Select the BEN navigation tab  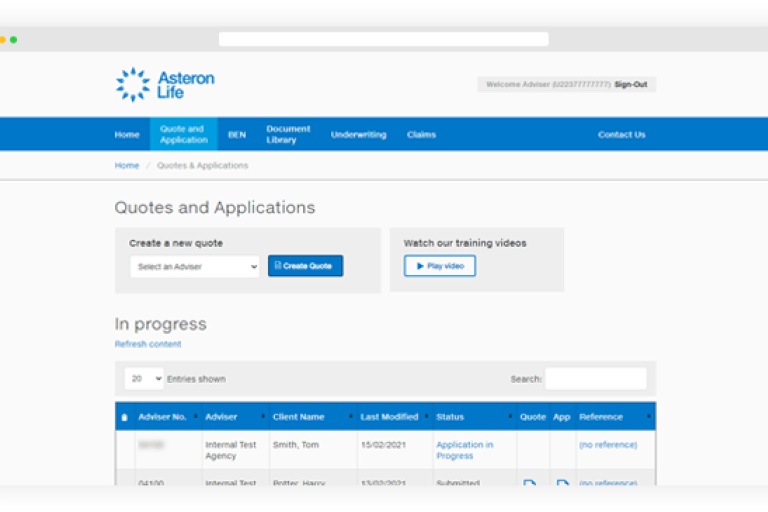pos(237,135)
